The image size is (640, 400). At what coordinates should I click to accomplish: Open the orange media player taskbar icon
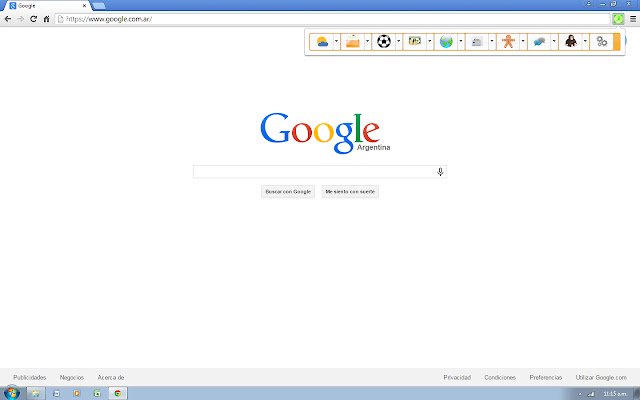77,393
